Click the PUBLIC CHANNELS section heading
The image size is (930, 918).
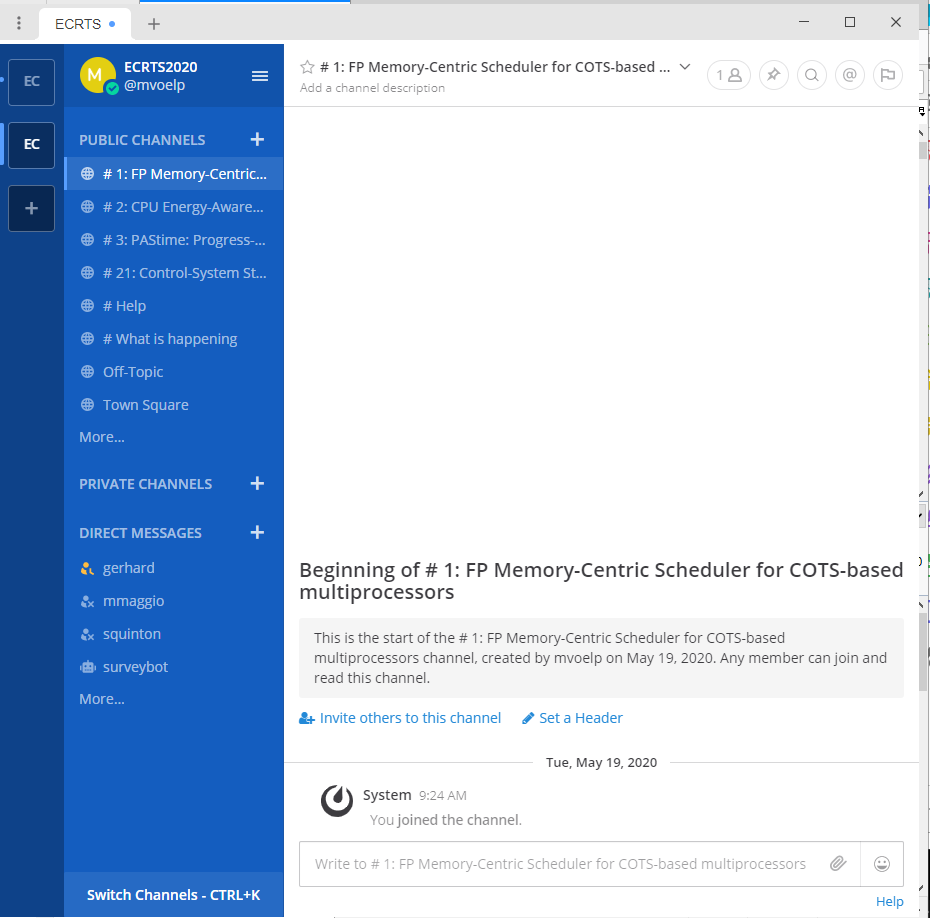click(142, 140)
